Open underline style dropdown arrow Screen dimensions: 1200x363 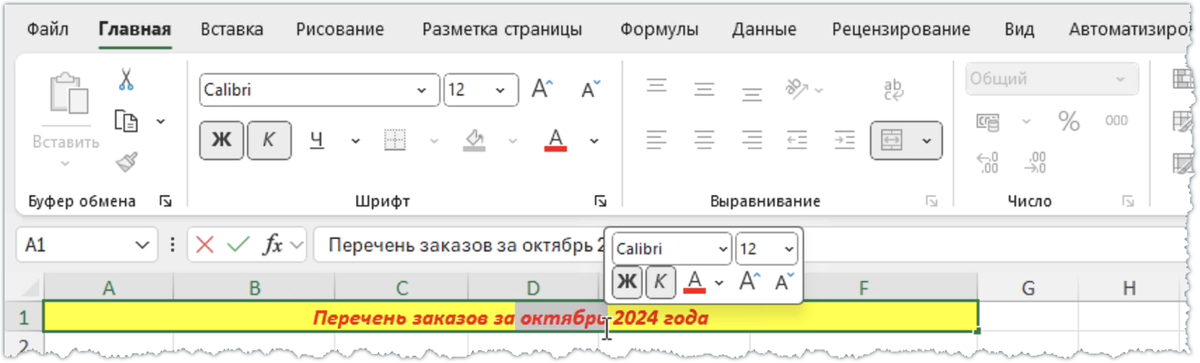(355, 141)
